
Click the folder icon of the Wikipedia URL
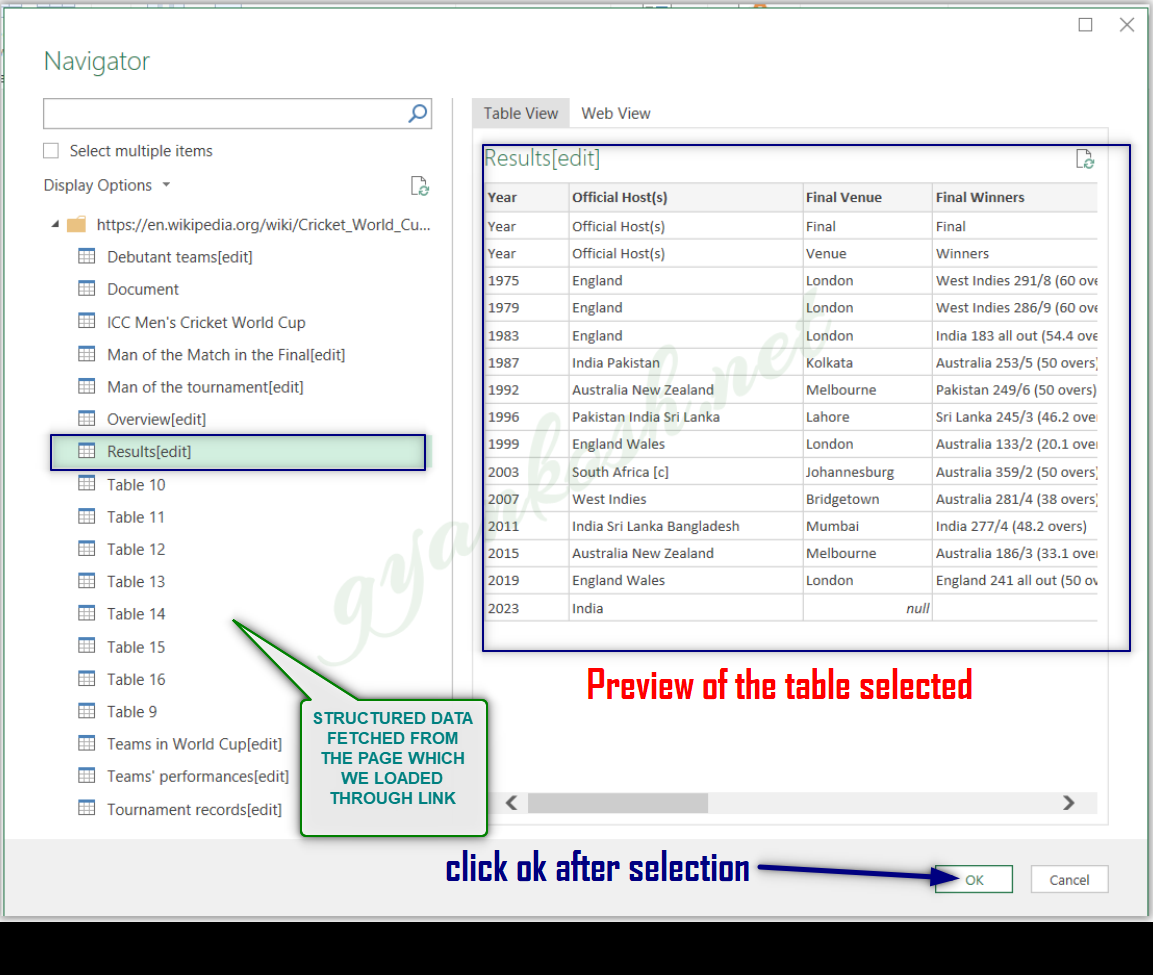(x=76, y=224)
